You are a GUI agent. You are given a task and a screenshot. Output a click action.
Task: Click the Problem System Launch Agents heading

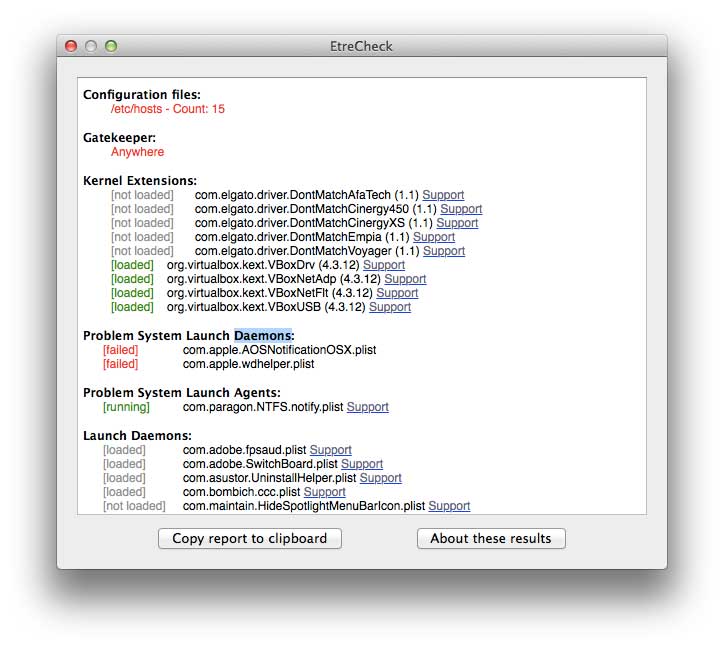pos(182,393)
